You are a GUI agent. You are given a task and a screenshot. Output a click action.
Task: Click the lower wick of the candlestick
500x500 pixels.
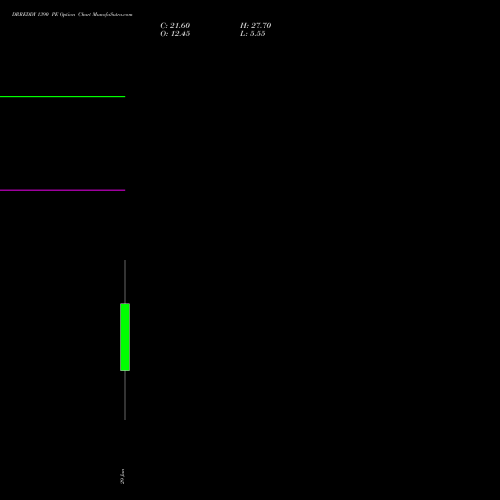(x=125, y=395)
